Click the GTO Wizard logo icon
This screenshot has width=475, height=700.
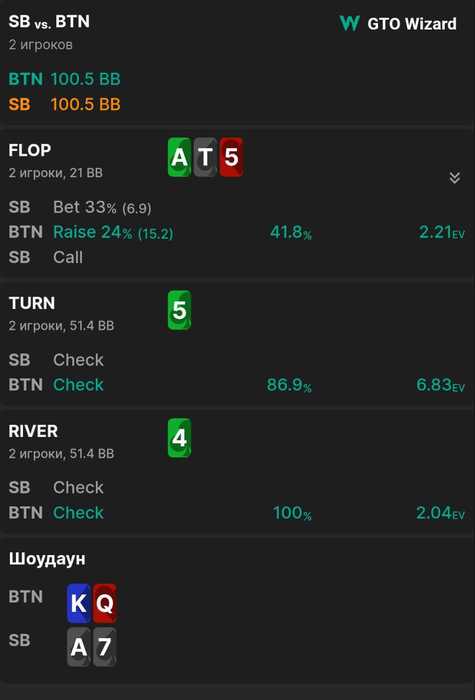pyautogui.click(x=349, y=23)
